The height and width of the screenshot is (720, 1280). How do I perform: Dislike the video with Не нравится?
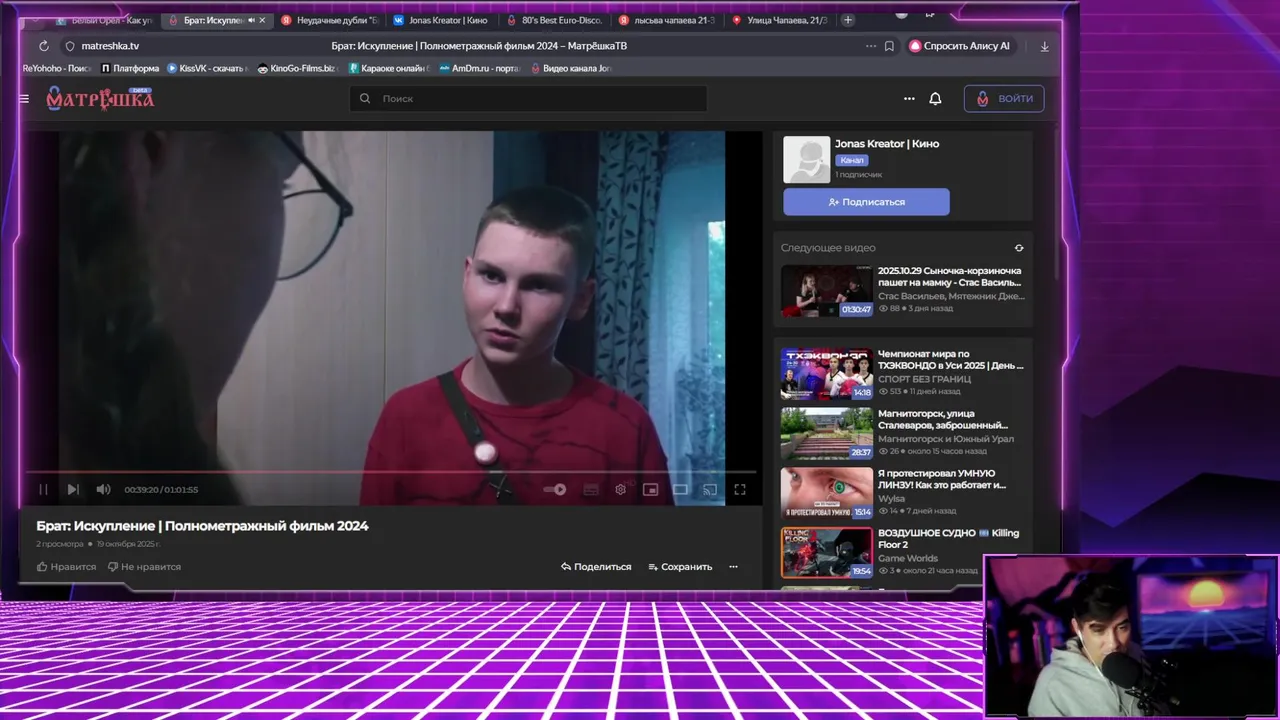(144, 567)
